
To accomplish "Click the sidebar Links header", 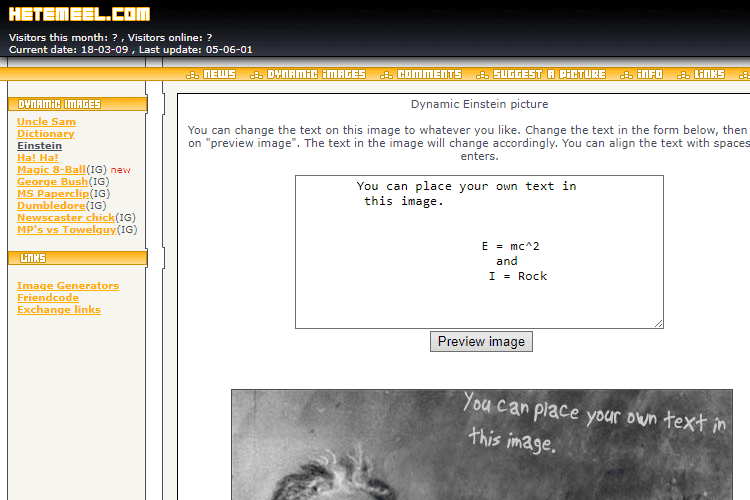I will (x=77, y=258).
